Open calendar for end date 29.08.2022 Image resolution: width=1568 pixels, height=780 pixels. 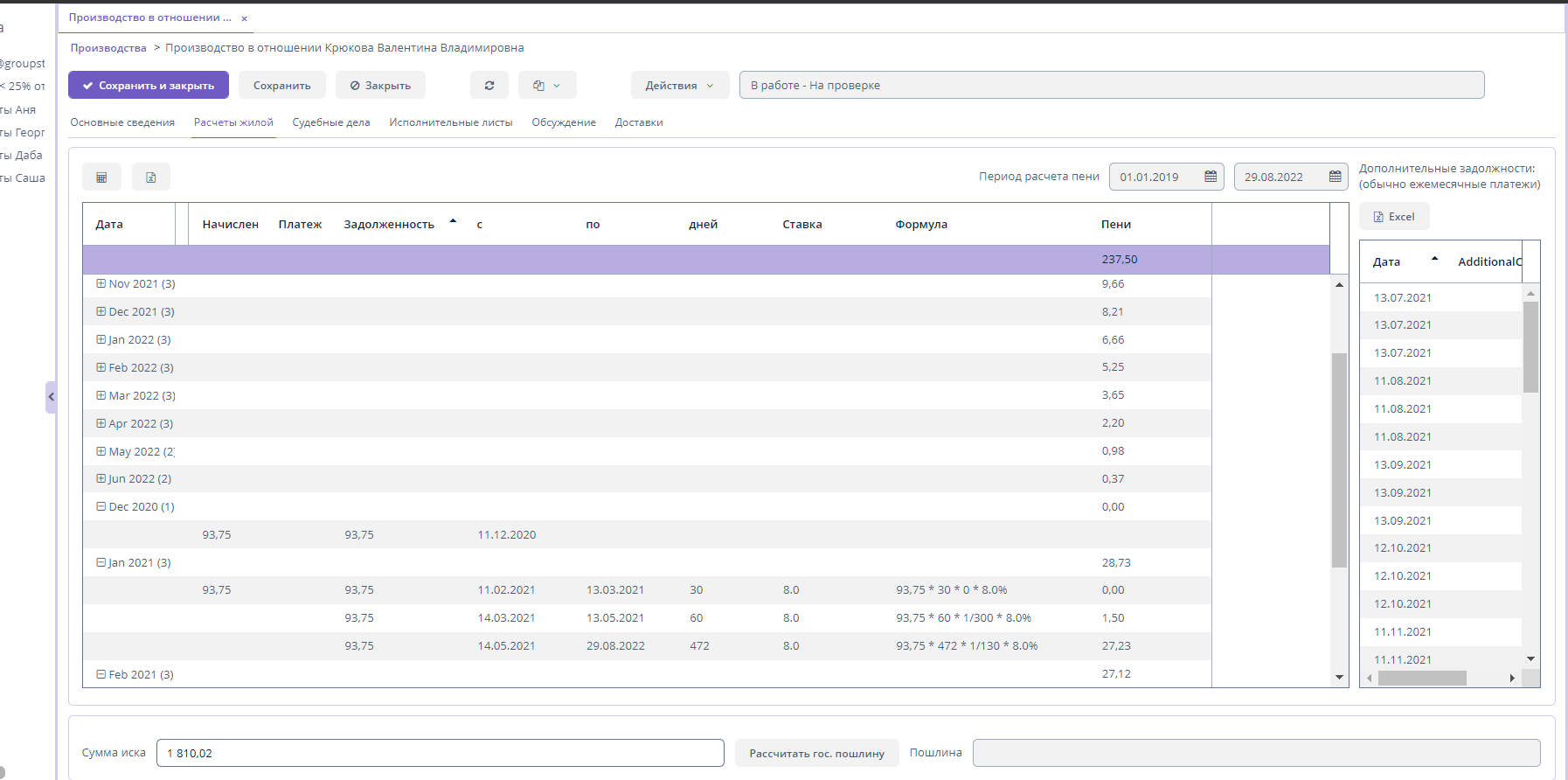pyautogui.click(x=1335, y=177)
